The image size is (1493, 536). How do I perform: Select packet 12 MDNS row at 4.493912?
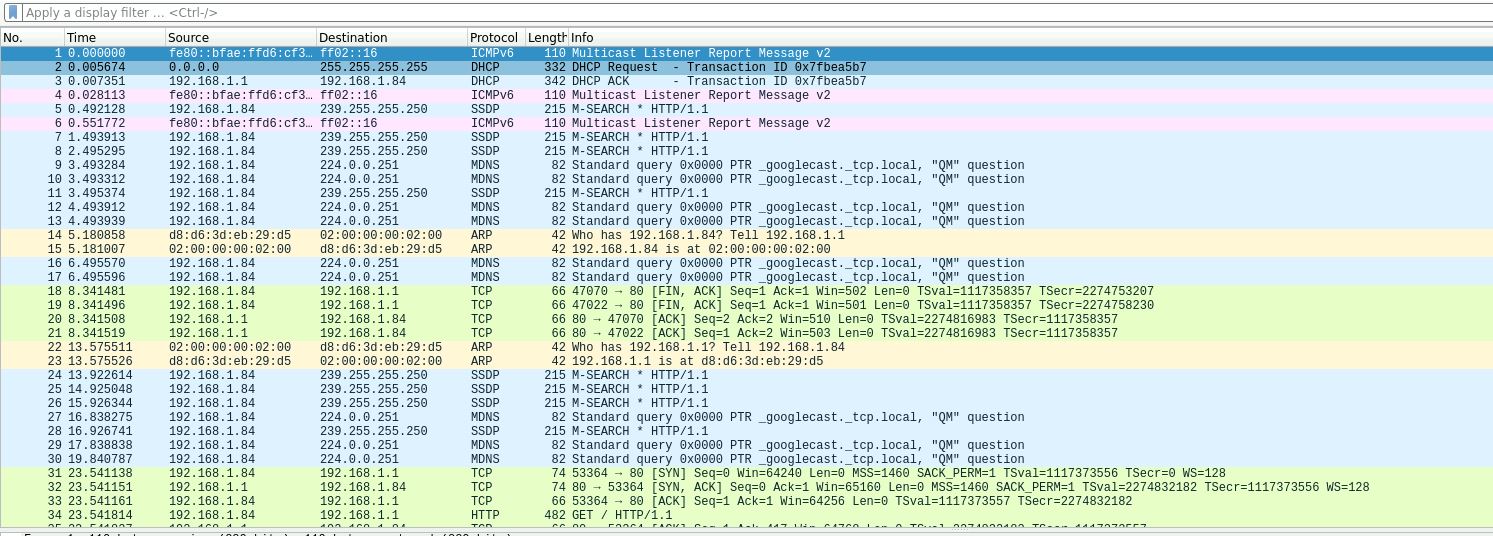point(746,207)
